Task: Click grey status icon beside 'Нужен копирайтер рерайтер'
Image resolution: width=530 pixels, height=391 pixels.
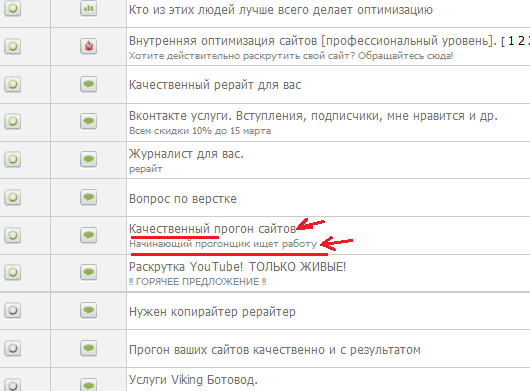Action: 13,310
